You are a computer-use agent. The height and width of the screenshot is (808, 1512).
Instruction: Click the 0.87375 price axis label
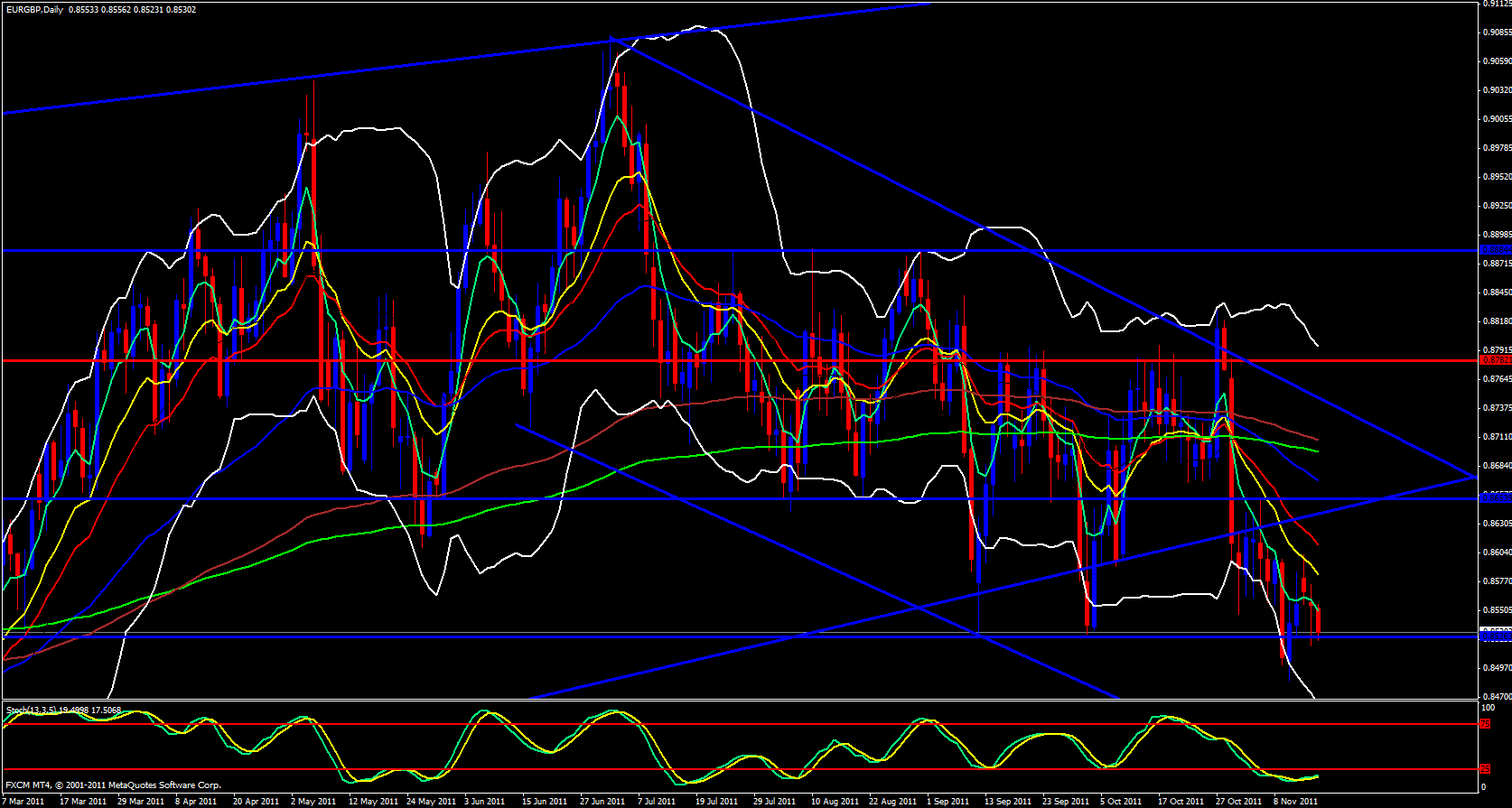1497,408
